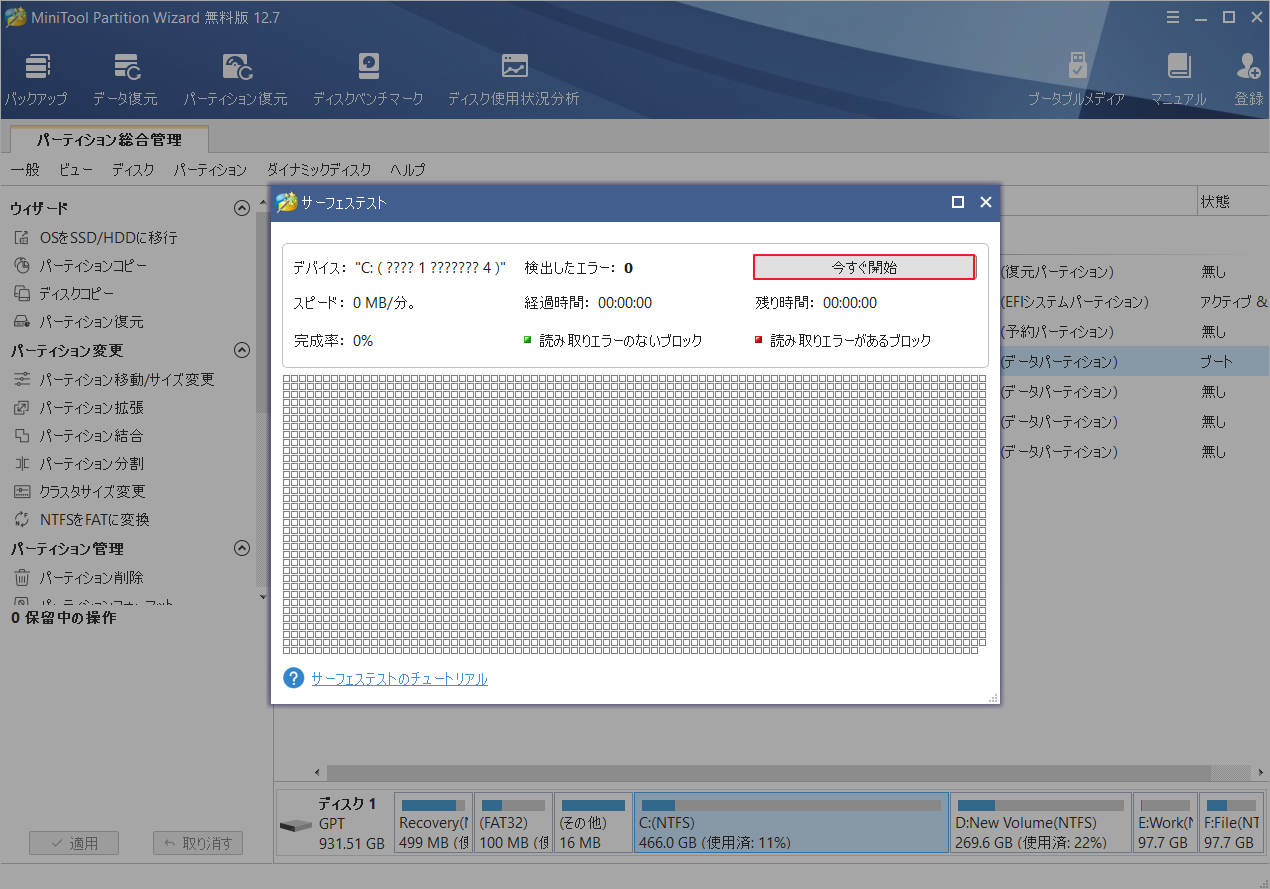Open the Help menu

point(407,170)
